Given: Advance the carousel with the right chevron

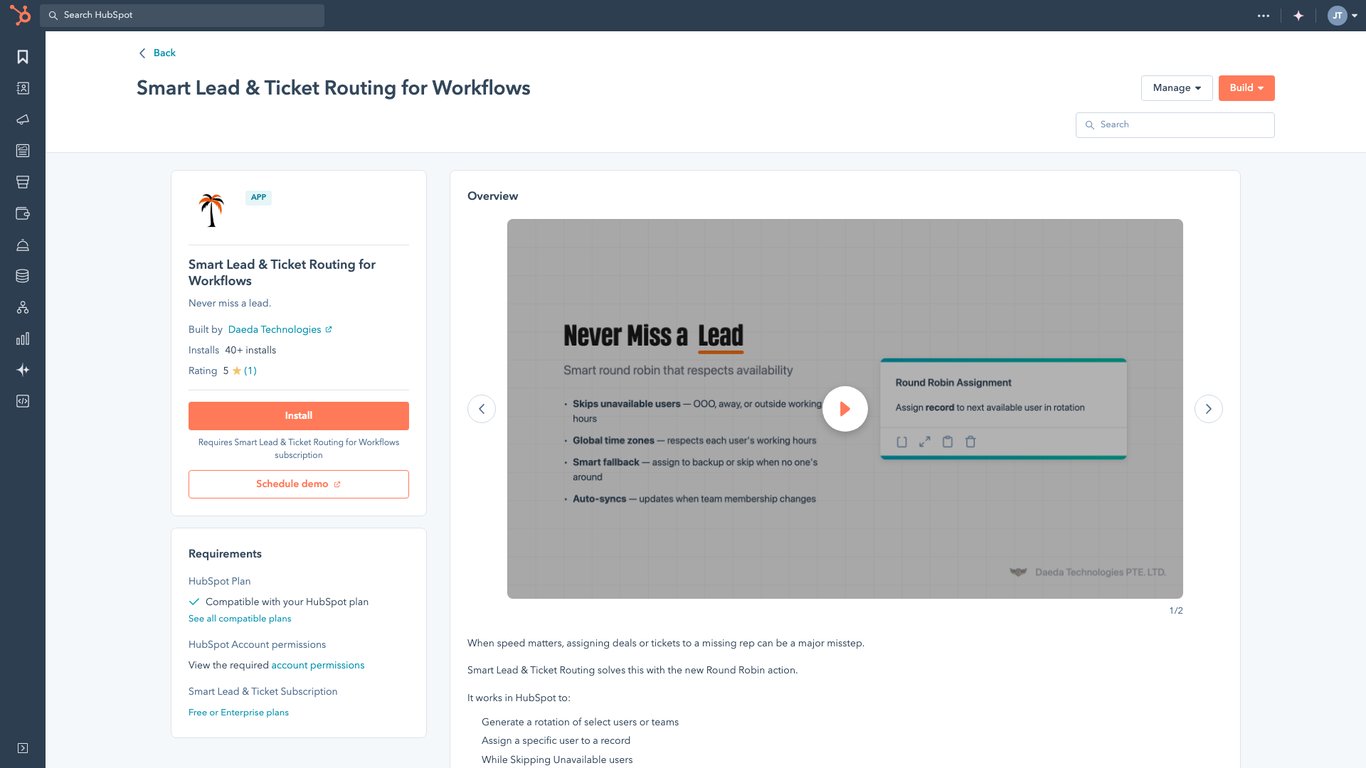Looking at the screenshot, I should tap(1208, 408).
